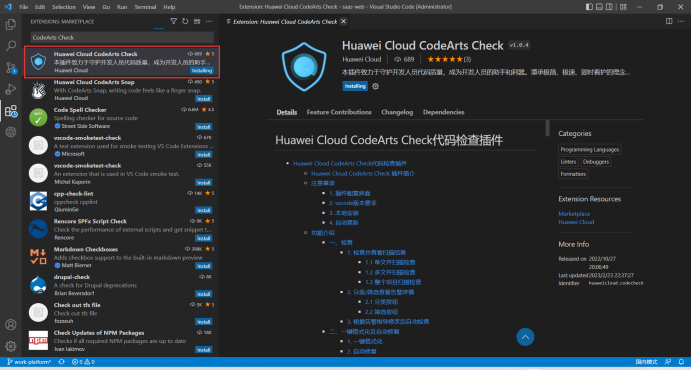Clear extensions search results icon
This screenshot has width=692, height=371.
pyautogui.click(x=197, y=21)
